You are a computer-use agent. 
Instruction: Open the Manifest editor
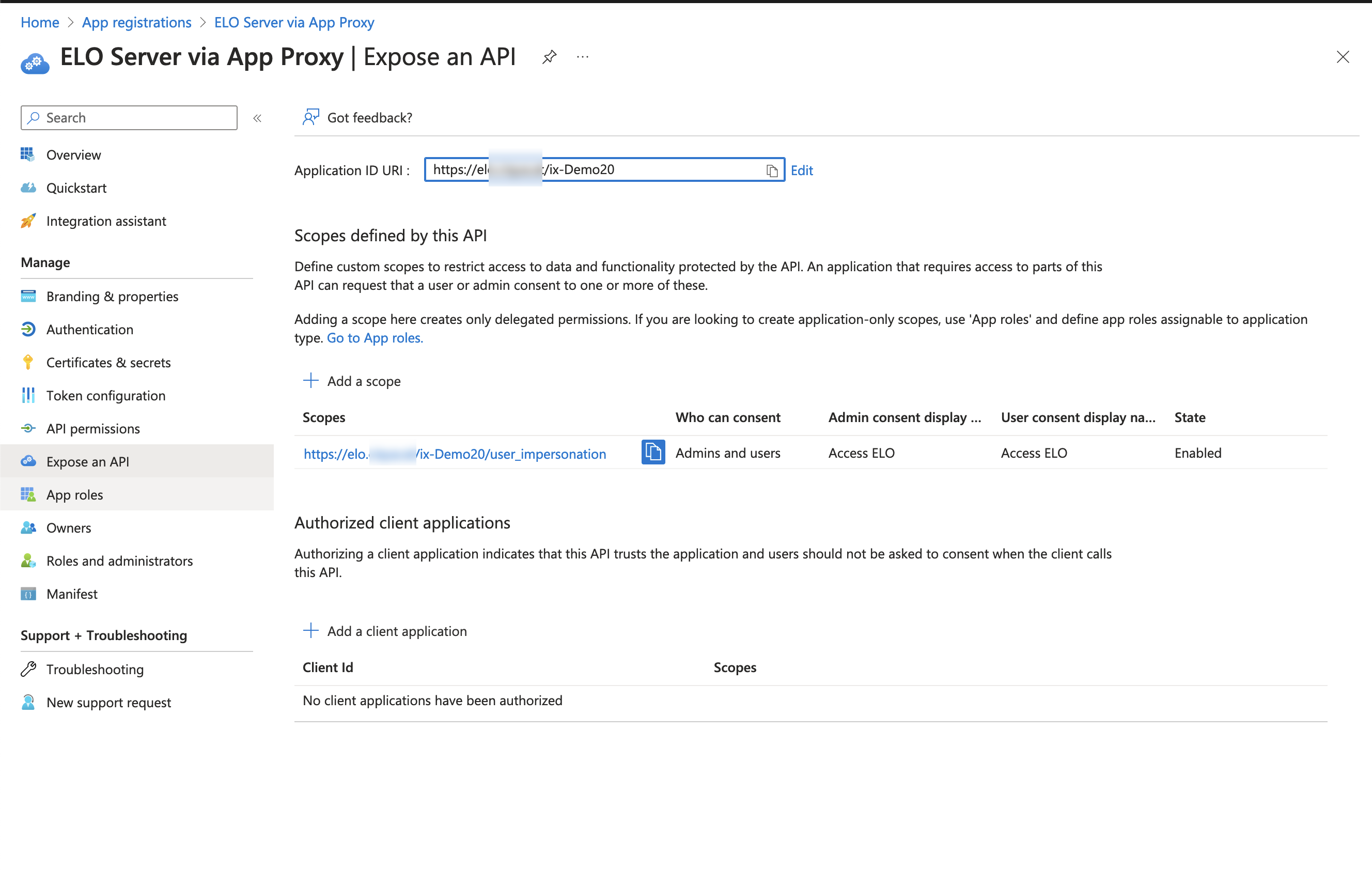point(72,594)
